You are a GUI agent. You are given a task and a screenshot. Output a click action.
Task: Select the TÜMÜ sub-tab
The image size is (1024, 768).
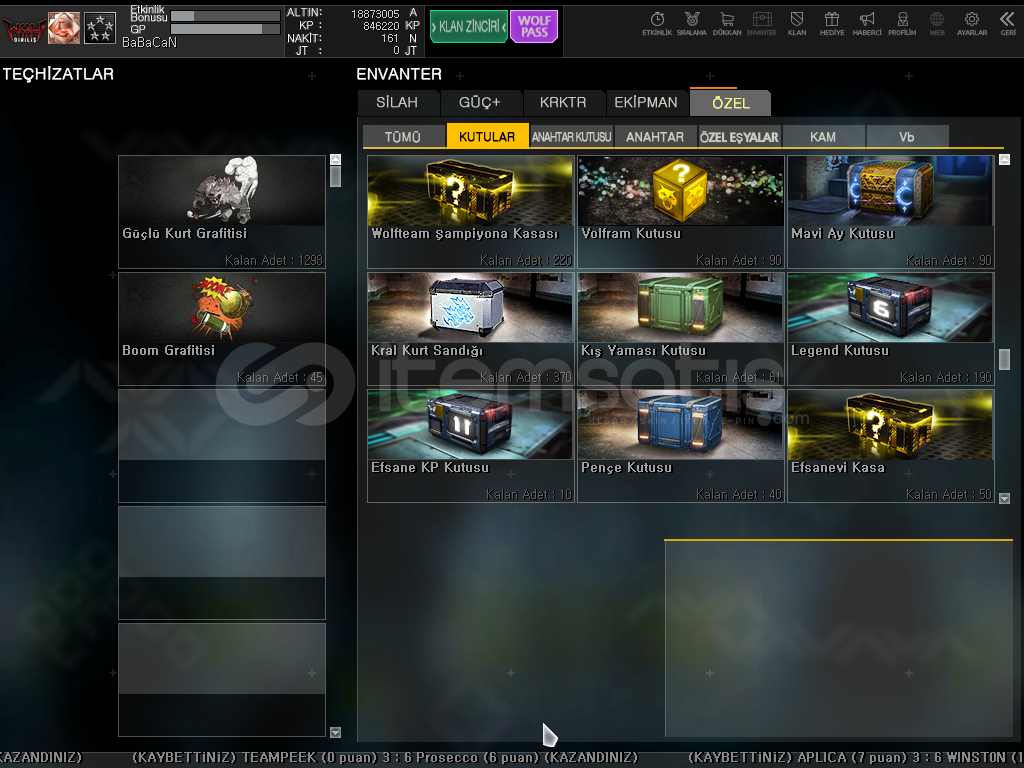(x=403, y=136)
